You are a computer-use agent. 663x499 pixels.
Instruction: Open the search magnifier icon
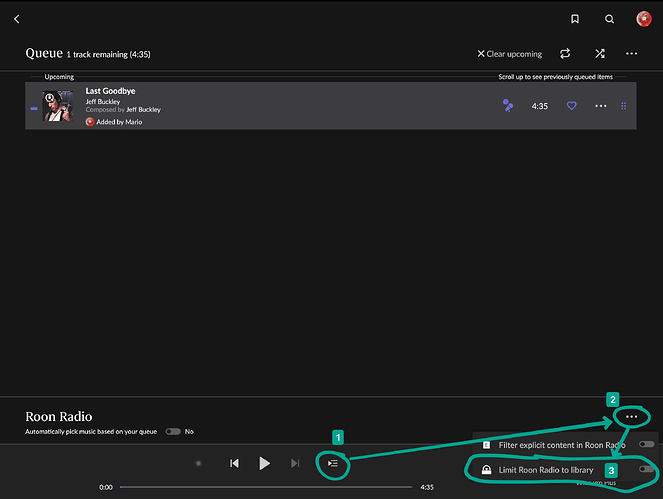(609, 19)
